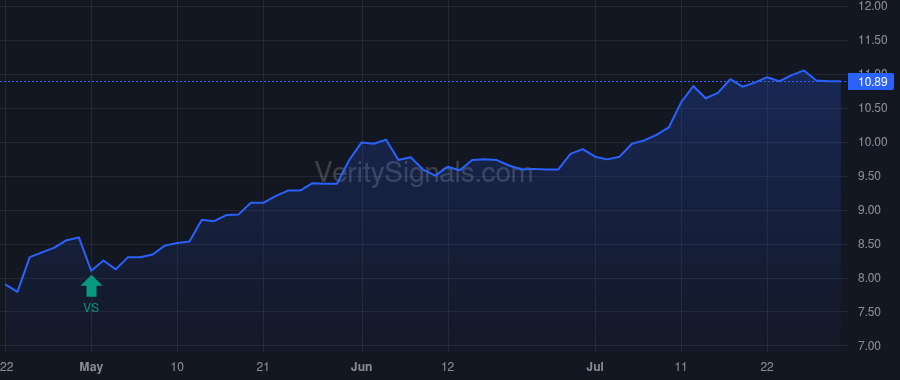Click the 11 date axis label

coord(681,367)
